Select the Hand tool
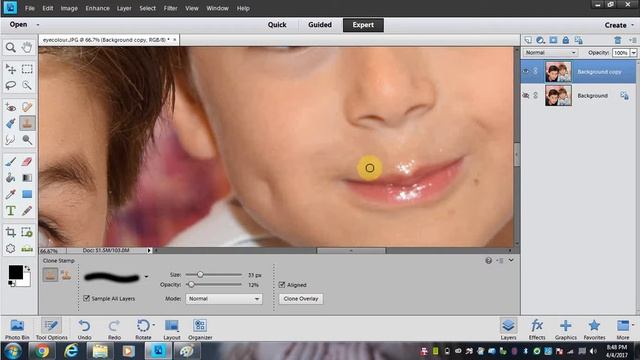 pos(27,47)
